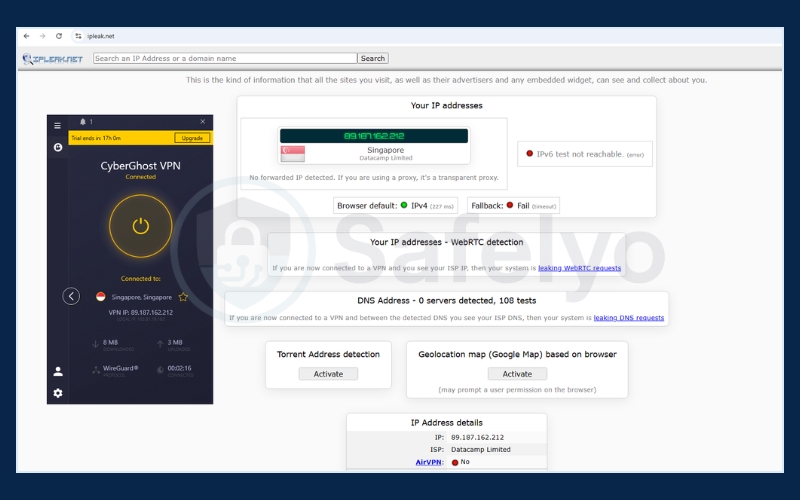Click the 8 MB downloaded stat
Image resolution: width=800 pixels, height=500 pixels.
110,342
